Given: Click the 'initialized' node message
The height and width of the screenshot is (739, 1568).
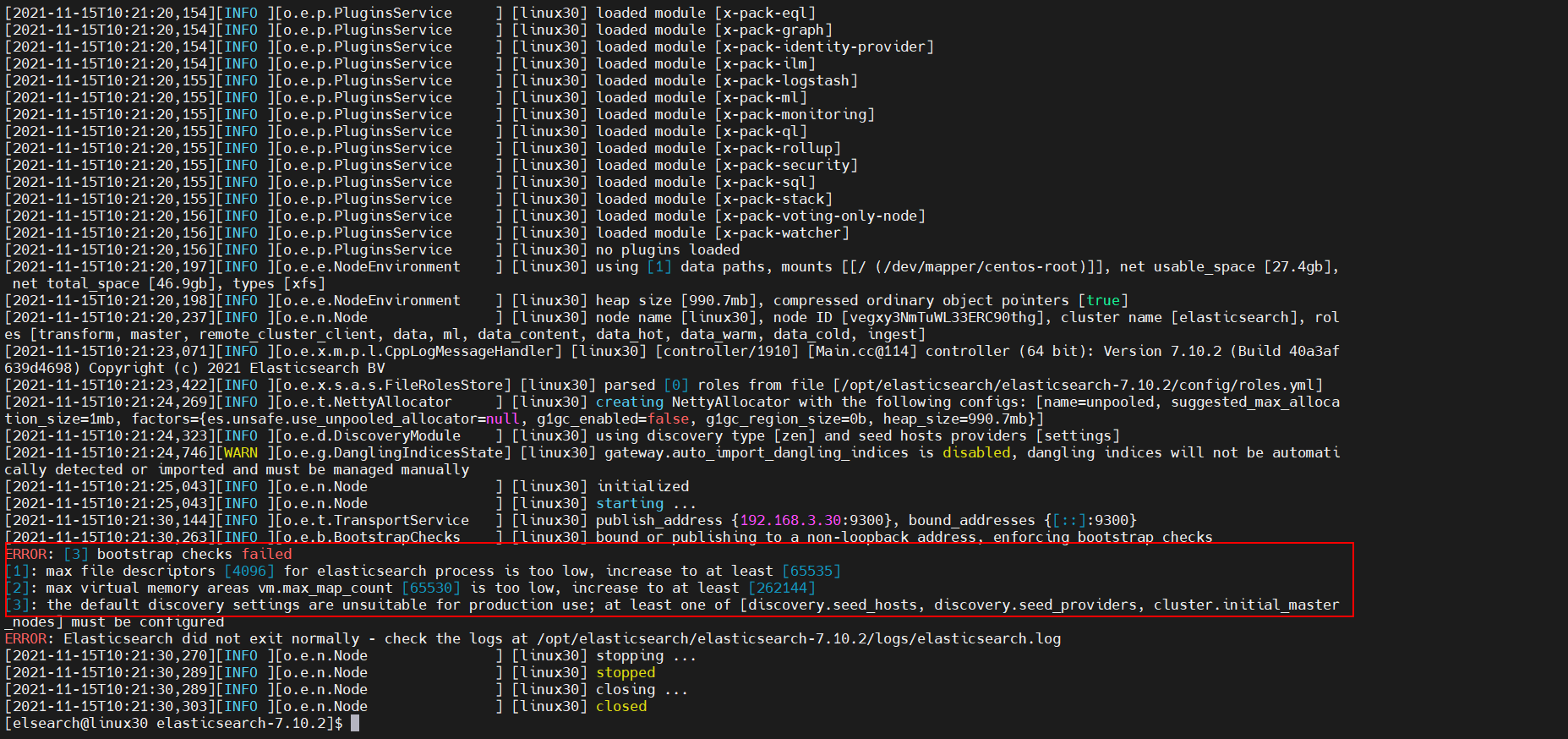Looking at the screenshot, I should coord(642,486).
